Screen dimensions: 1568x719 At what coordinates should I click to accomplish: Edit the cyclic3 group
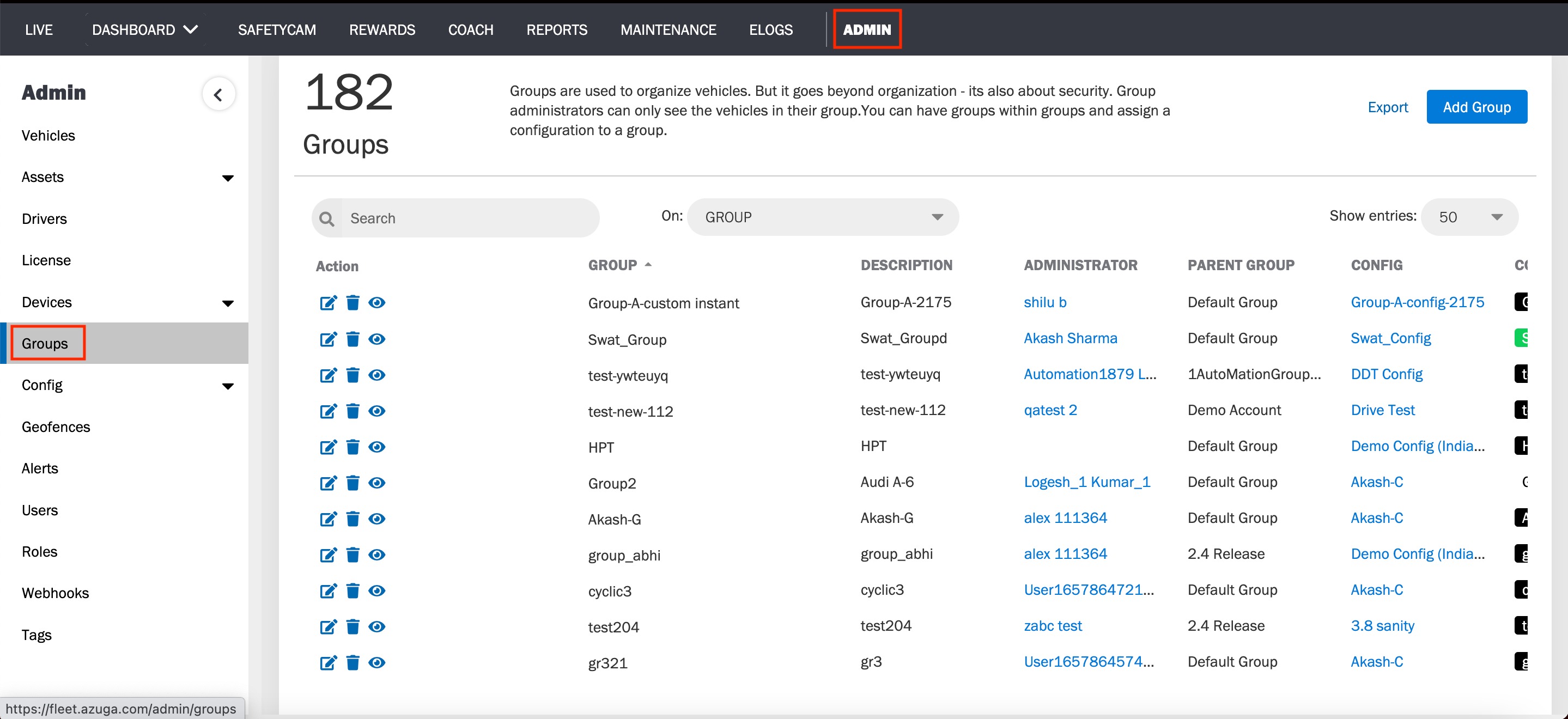328,590
